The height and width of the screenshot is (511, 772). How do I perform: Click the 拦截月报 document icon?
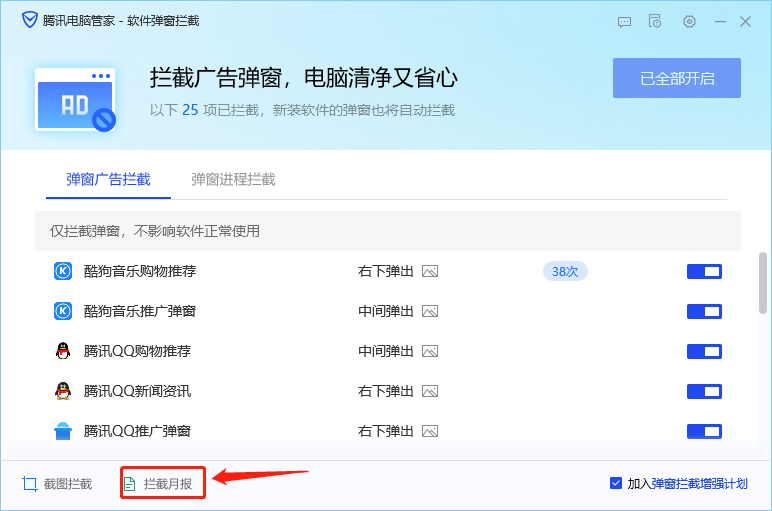click(x=129, y=484)
